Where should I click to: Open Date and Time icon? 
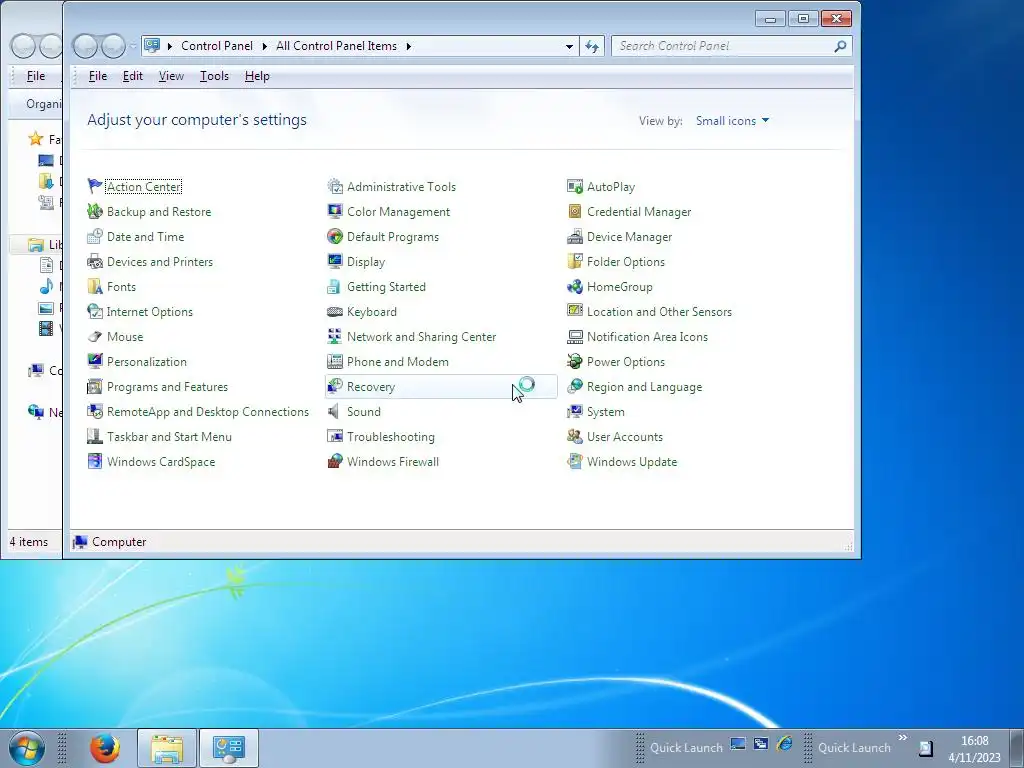tap(95, 236)
